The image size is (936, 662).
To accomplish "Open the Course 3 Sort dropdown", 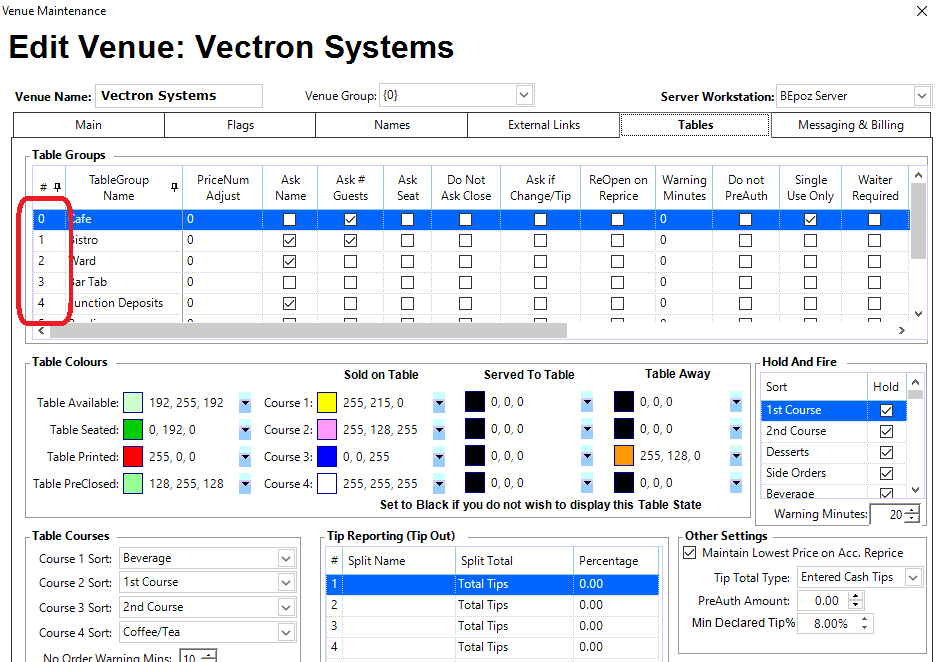I will [x=286, y=608].
